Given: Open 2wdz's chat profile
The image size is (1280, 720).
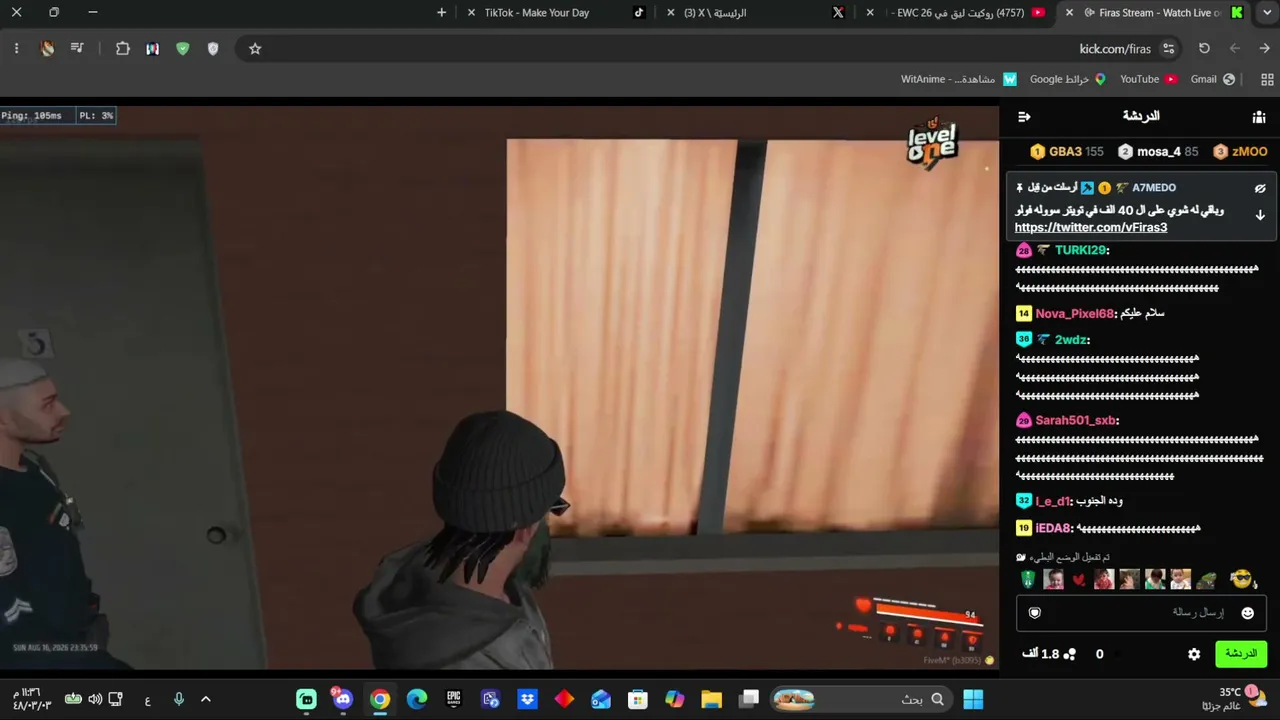Looking at the screenshot, I should tap(1070, 340).
